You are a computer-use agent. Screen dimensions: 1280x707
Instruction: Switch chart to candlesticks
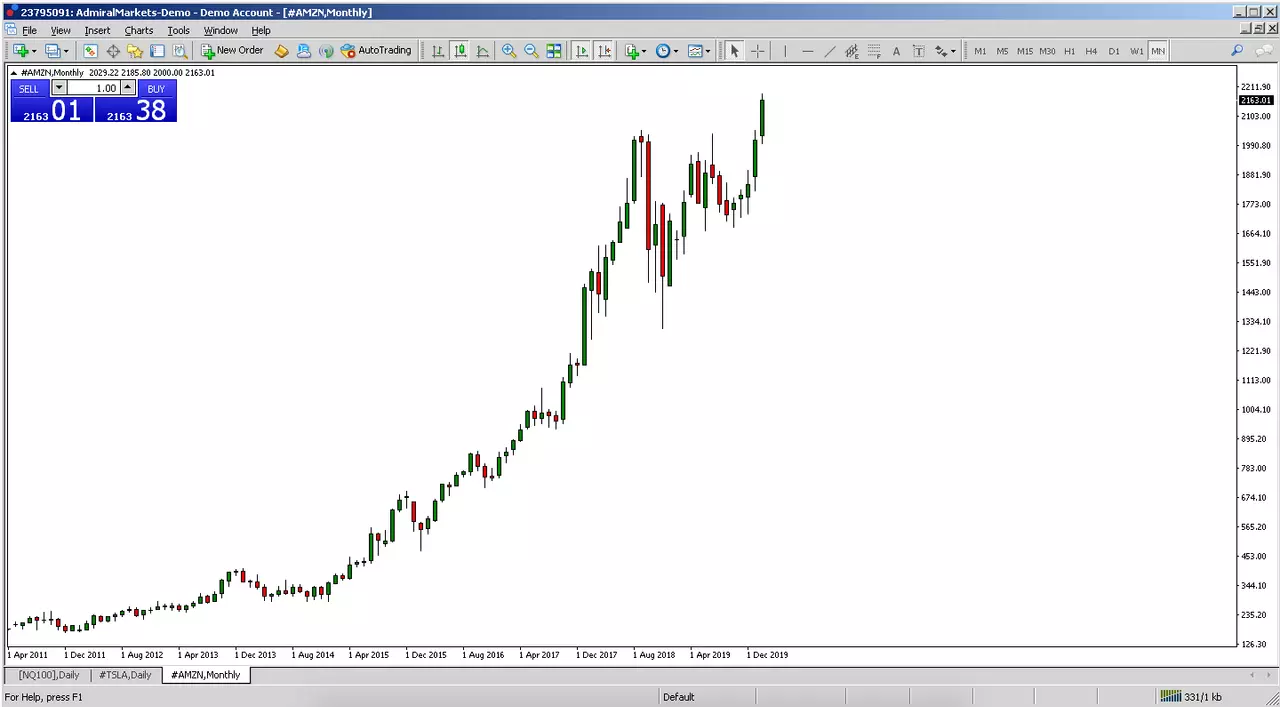pyautogui.click(x=460, y=51)
